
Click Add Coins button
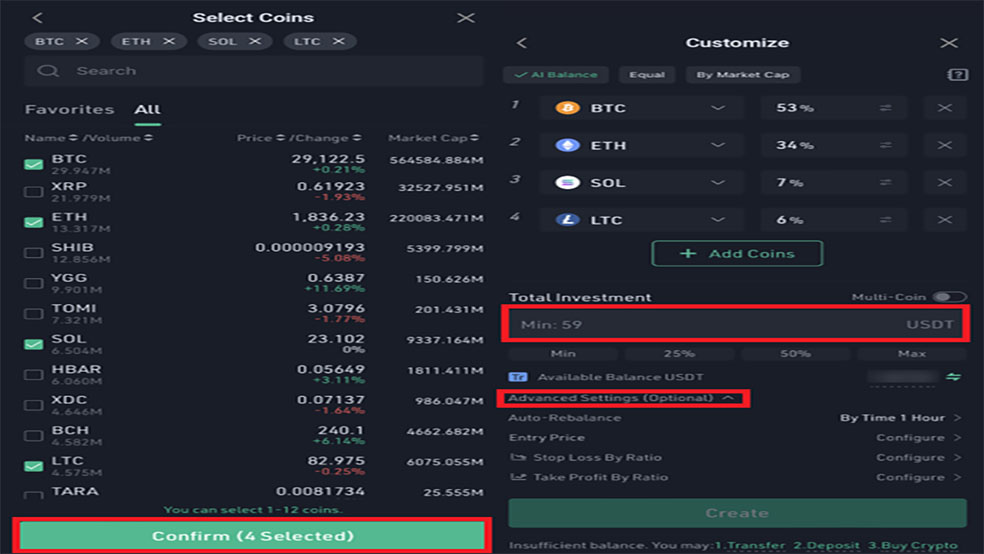pos(737,253)
